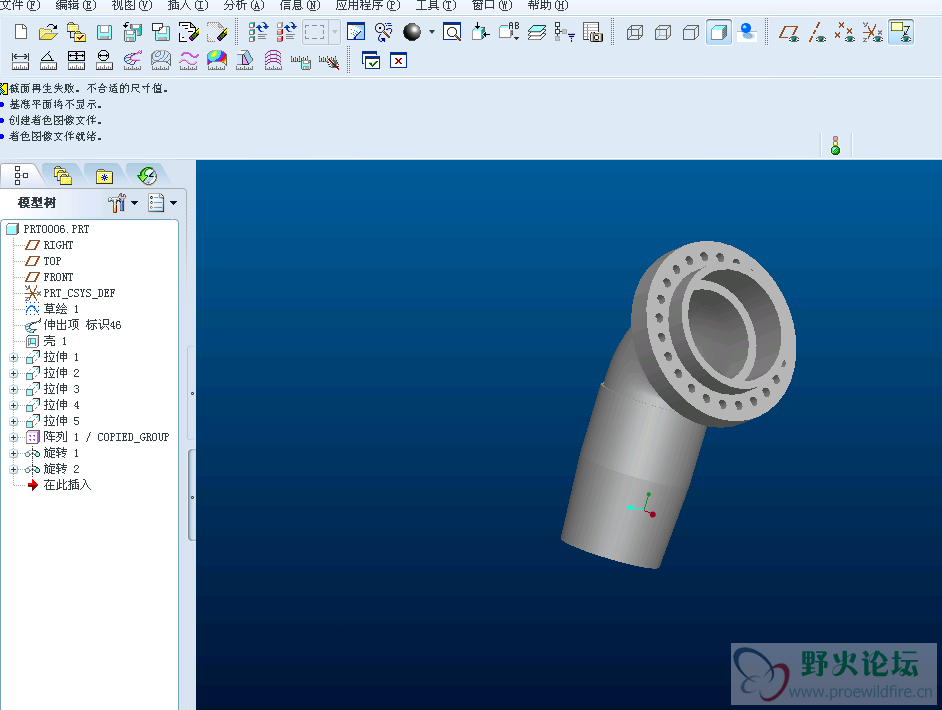Click the hide all analysis icon
This screenshot has height=710, width=942.
pos(329,60)
